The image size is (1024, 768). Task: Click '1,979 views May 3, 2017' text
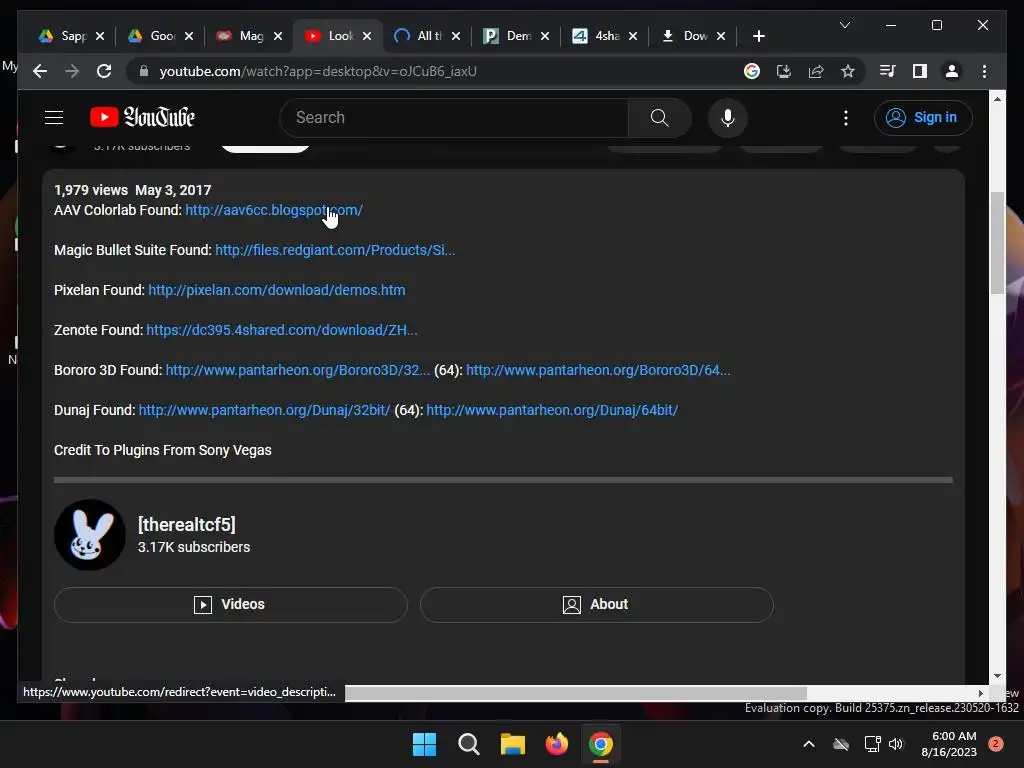(x=133, y=190)
